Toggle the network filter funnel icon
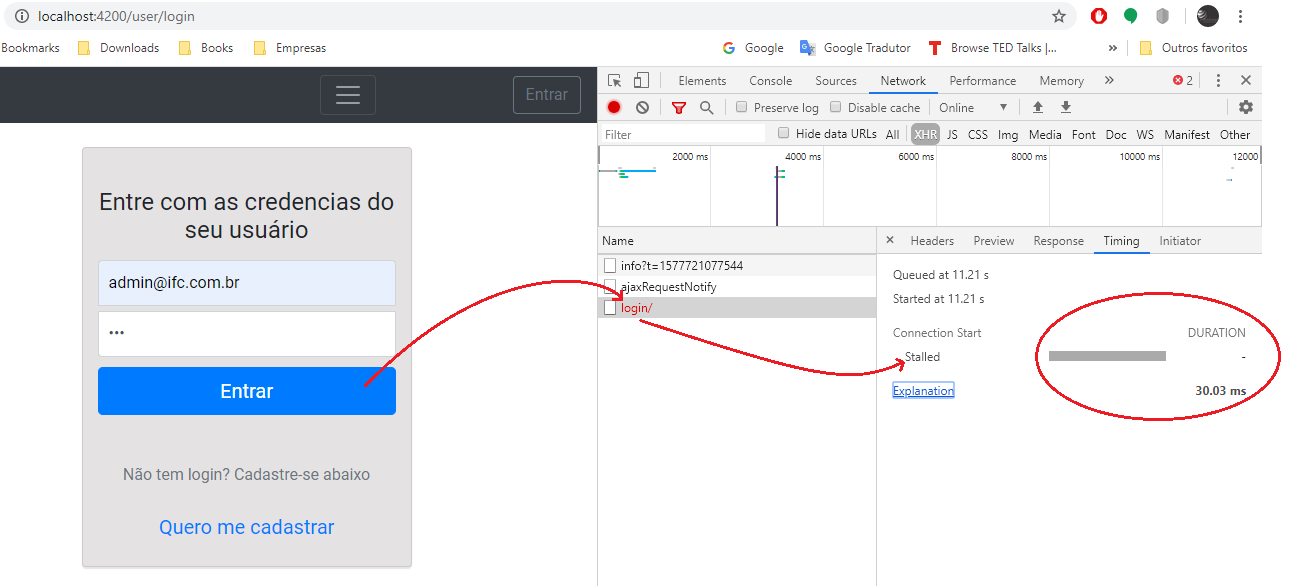 coord(679,107)
